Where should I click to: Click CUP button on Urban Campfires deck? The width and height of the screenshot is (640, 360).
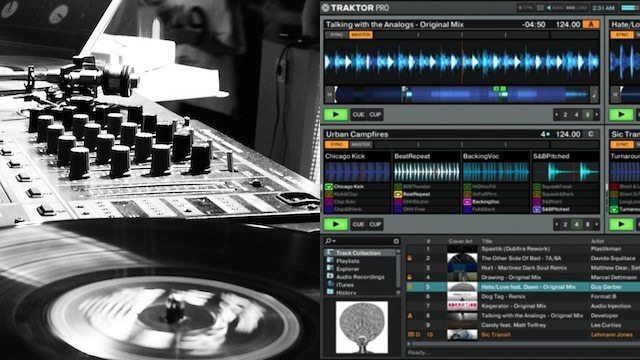(x=375, y=224)
